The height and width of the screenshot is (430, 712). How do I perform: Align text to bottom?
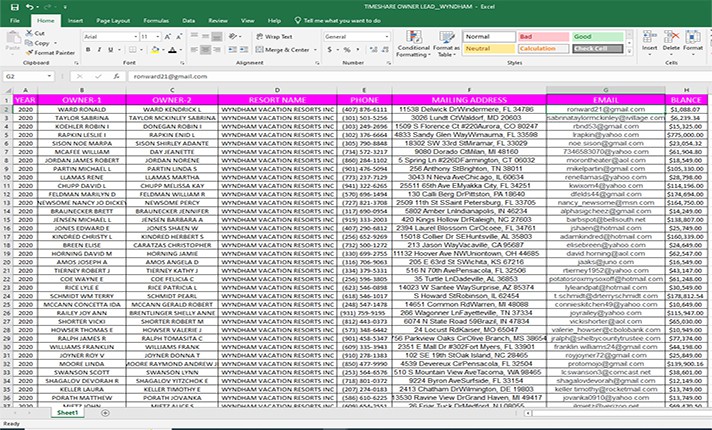(x=217, y=36)
